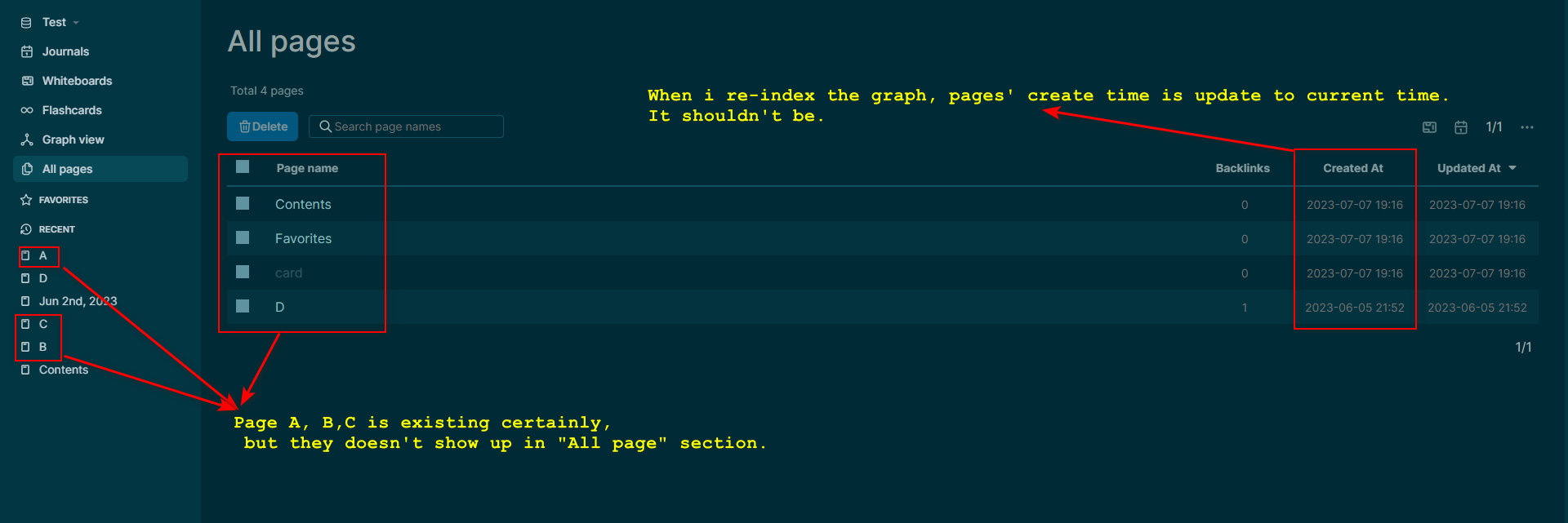
Task: Toggle the Updated At sort order arrow
Action: 1512,168
